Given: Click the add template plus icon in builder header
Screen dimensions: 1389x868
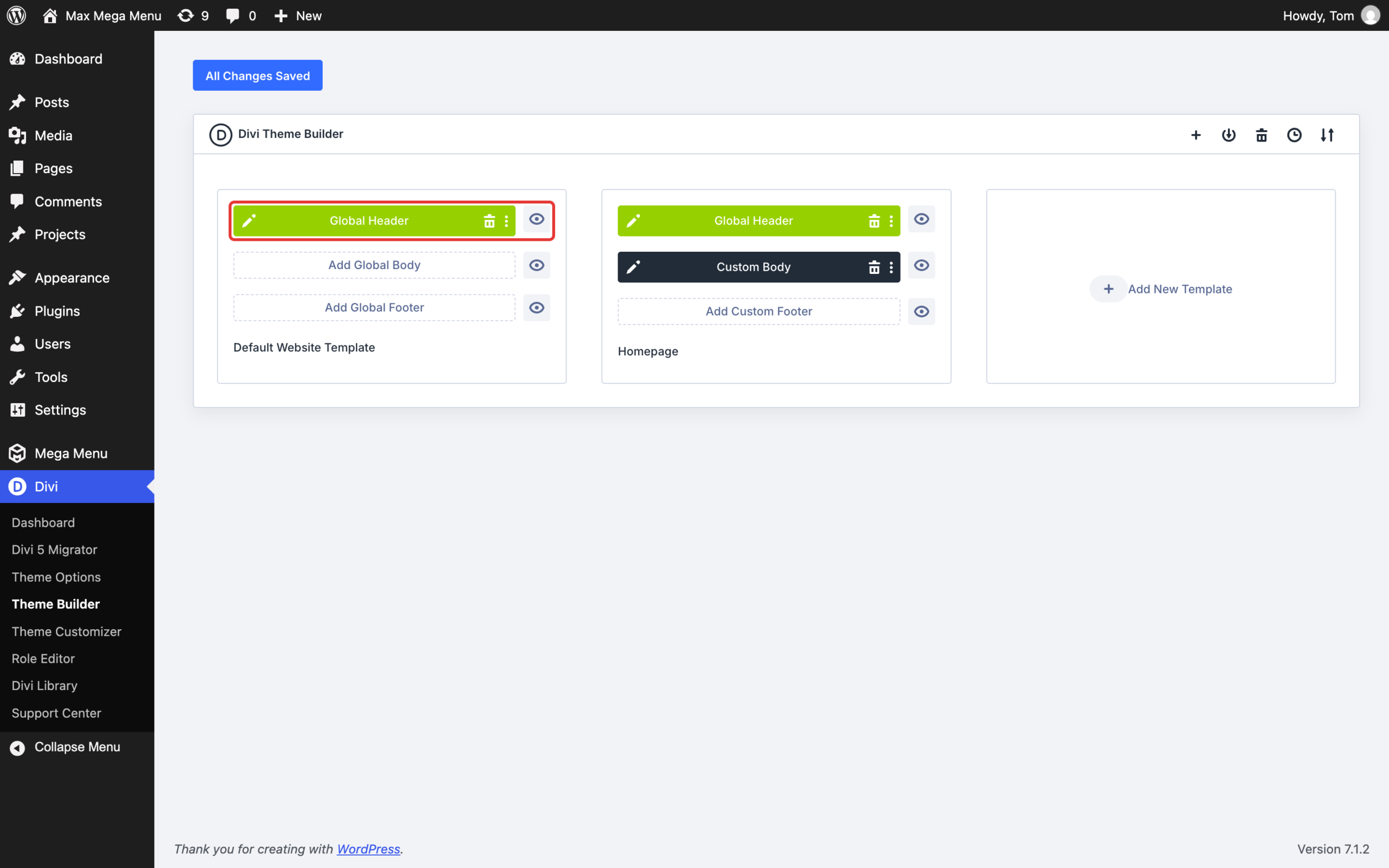Looking at the screenshot, I should coord(1196,135).
